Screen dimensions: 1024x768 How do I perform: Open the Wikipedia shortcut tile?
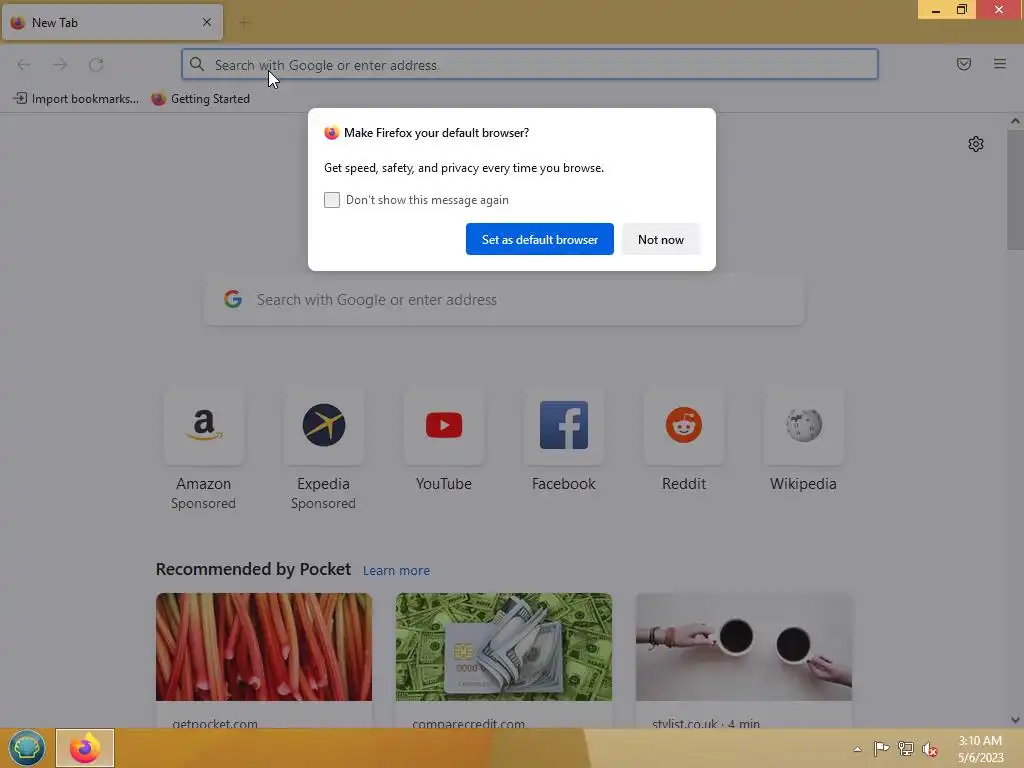[x=804, y=425]
